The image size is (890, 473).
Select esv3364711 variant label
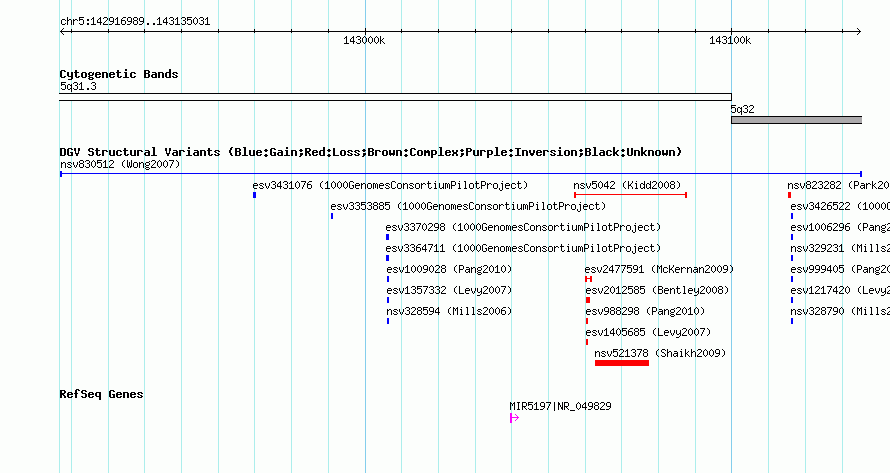point(523,249)
